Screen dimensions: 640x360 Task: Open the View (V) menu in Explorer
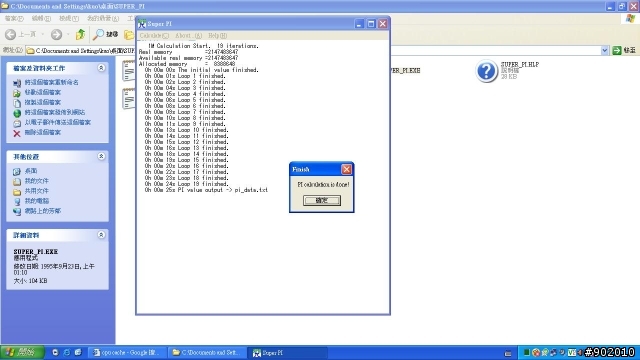(69, 18)
